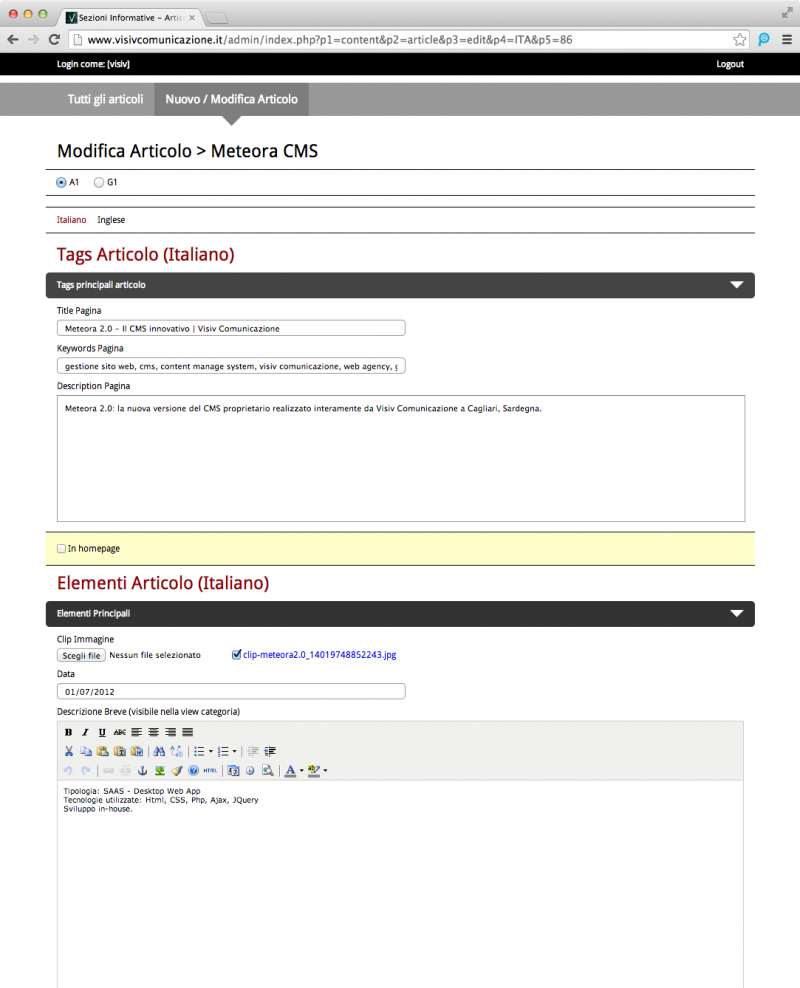800x988 pixels.
Task: Clean up messy code with broom icon
Action: (x=176, y=770)
